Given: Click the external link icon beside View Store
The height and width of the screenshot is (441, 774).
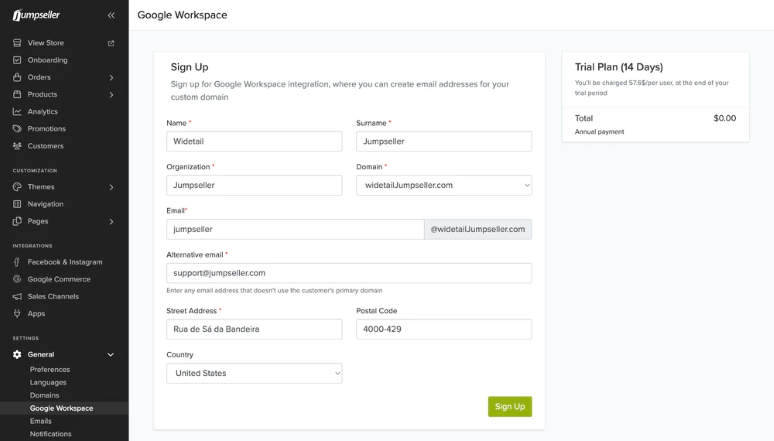Looking at the screenshot, I should coord(111,43).
